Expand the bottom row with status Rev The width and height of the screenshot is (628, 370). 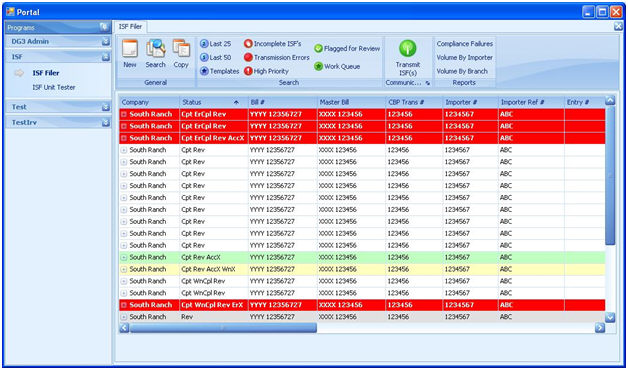pos(124,317)
